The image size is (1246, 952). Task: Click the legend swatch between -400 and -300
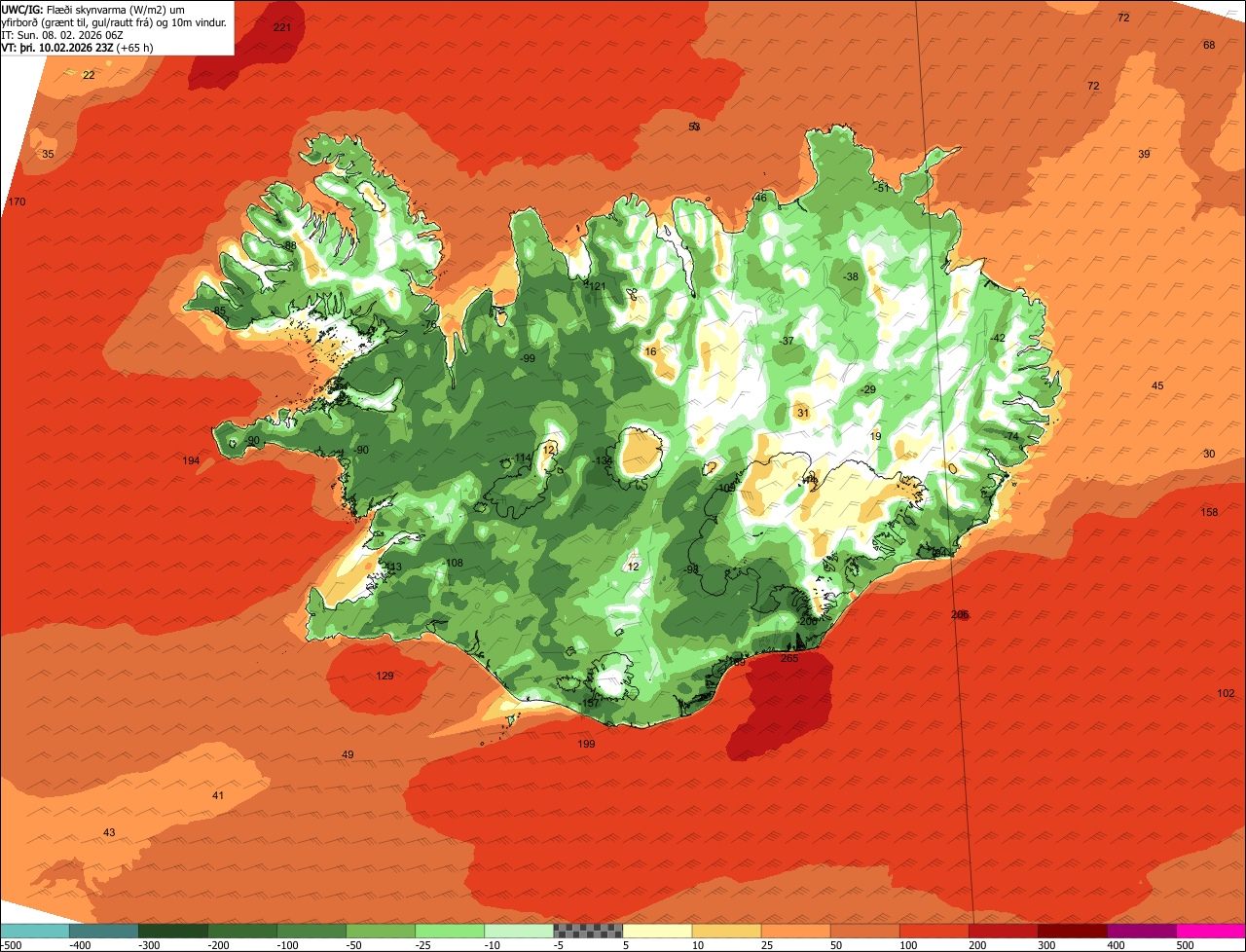[x=104, y=931]
